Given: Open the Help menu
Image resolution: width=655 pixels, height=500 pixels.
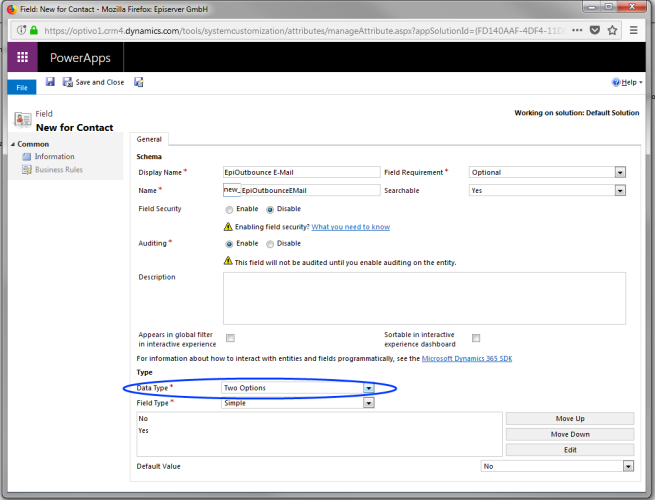Looking at the screenshot, I should (x=626, y=82).
